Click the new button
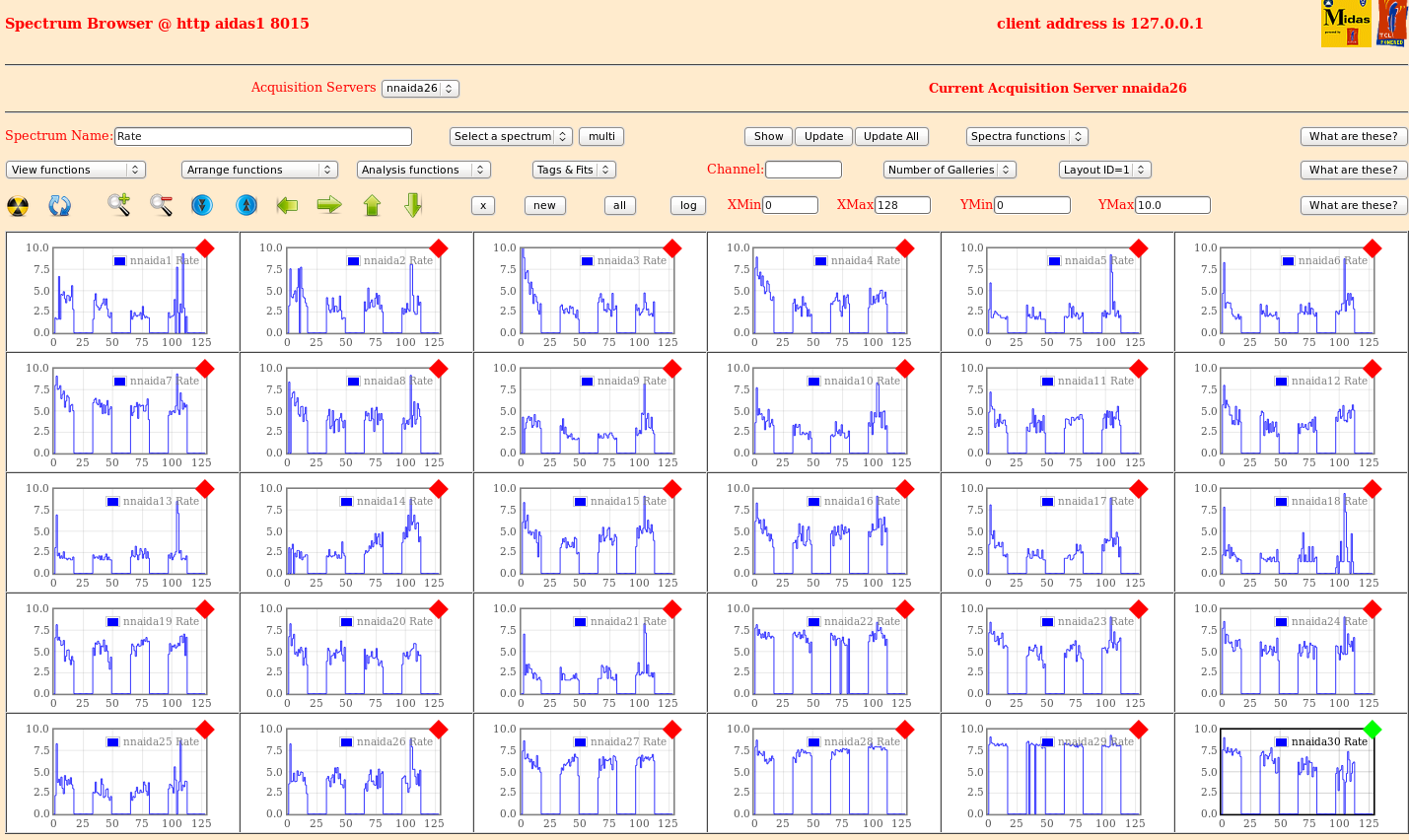 544,206
